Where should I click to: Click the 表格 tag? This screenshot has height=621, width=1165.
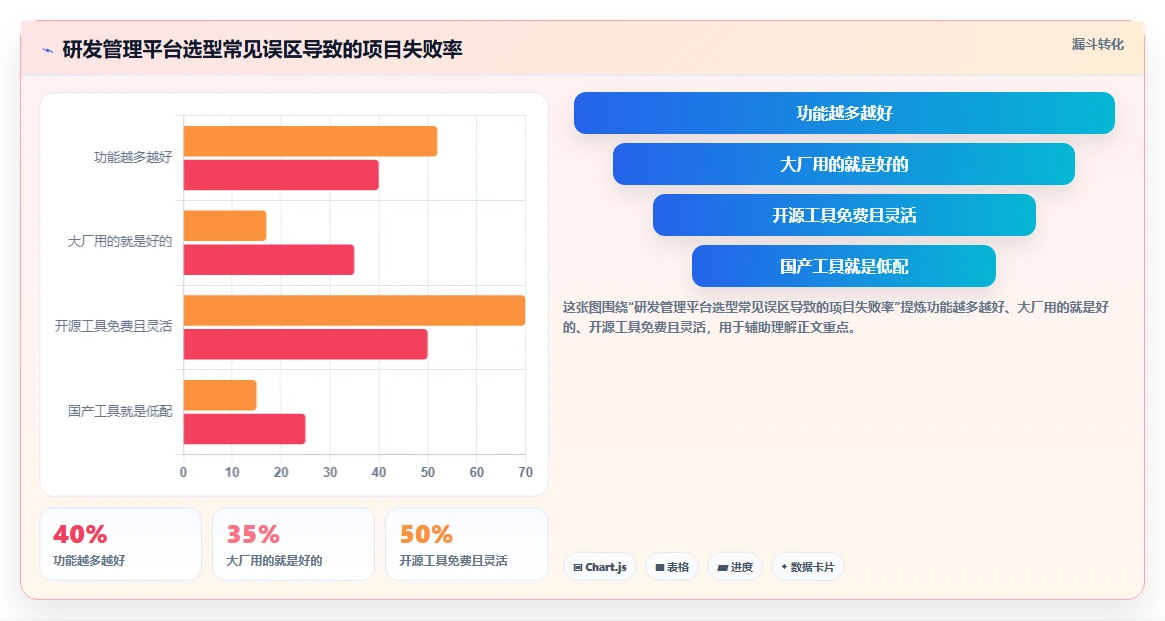point(672,567)
